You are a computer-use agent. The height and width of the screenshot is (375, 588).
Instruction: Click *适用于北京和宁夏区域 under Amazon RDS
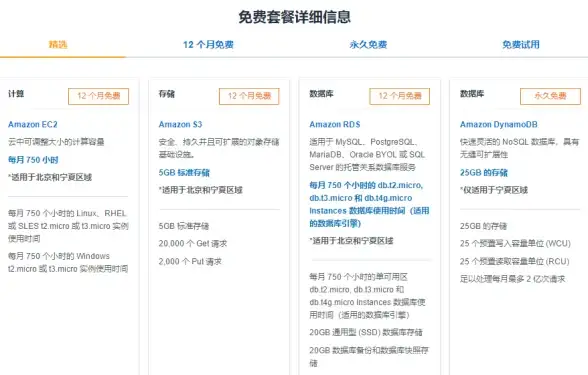351,241
